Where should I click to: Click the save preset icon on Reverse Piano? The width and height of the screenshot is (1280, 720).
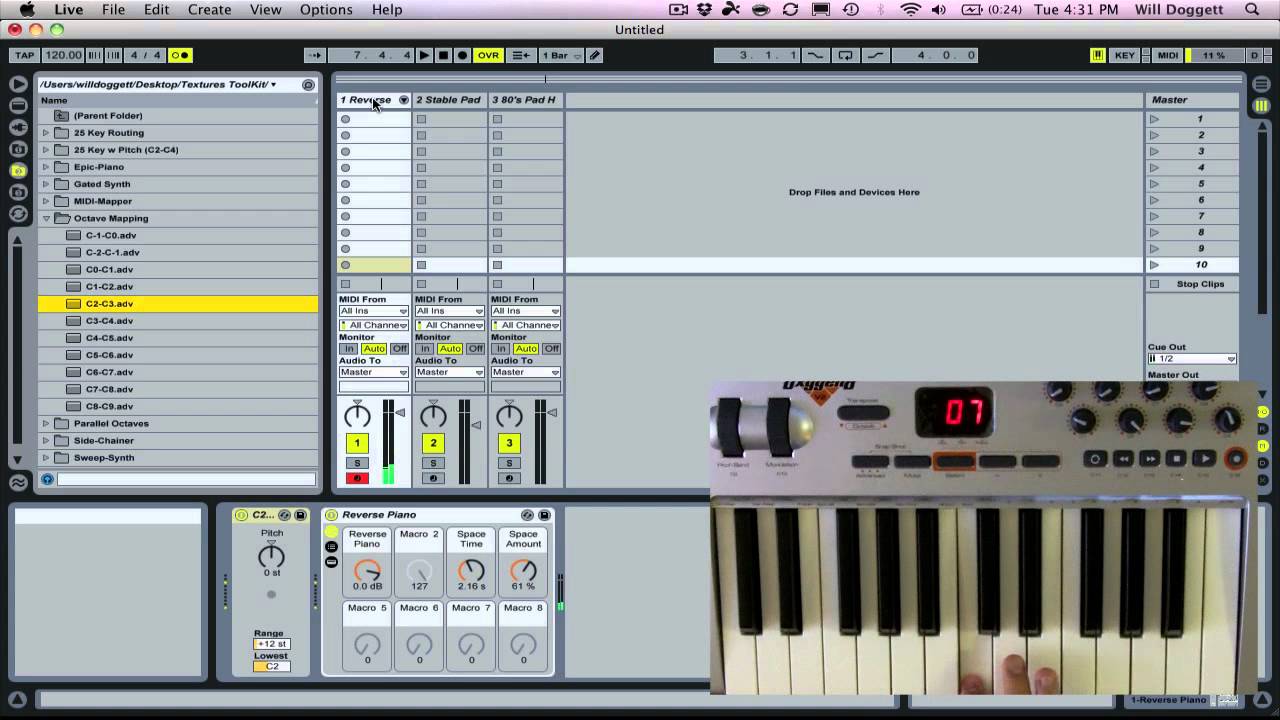tap(544, 515)
